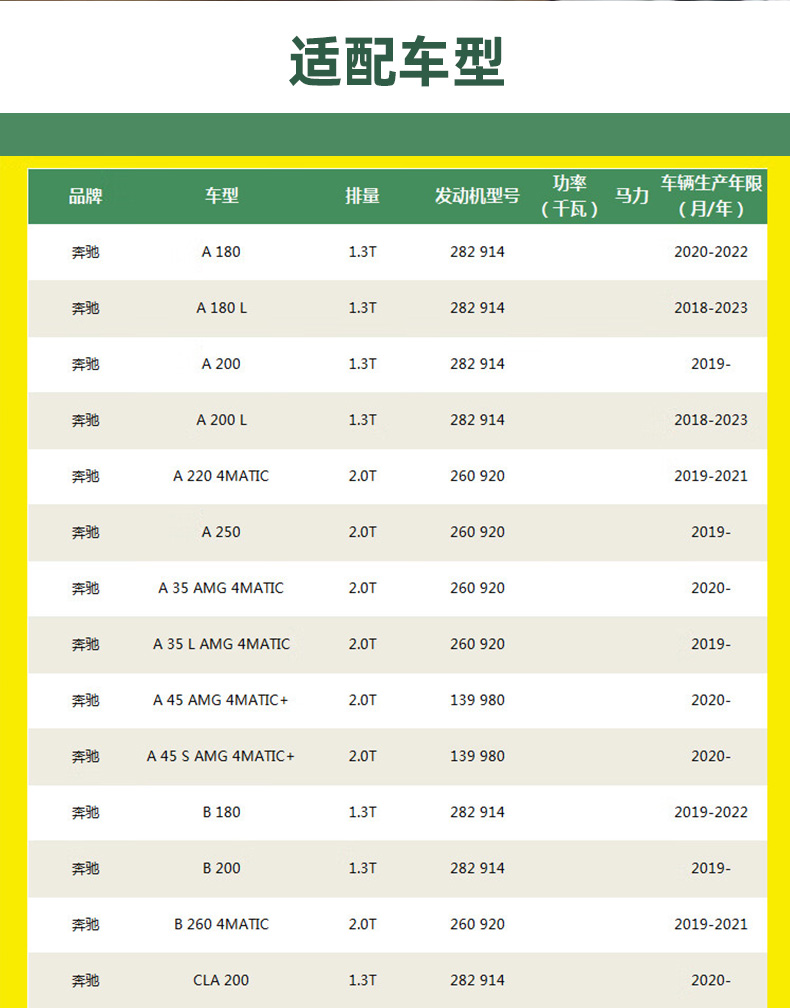Click the 2020-2022 production year cell
This screenshot has width=790, height=1008.
pyautogui.click(x=711, y=252)
